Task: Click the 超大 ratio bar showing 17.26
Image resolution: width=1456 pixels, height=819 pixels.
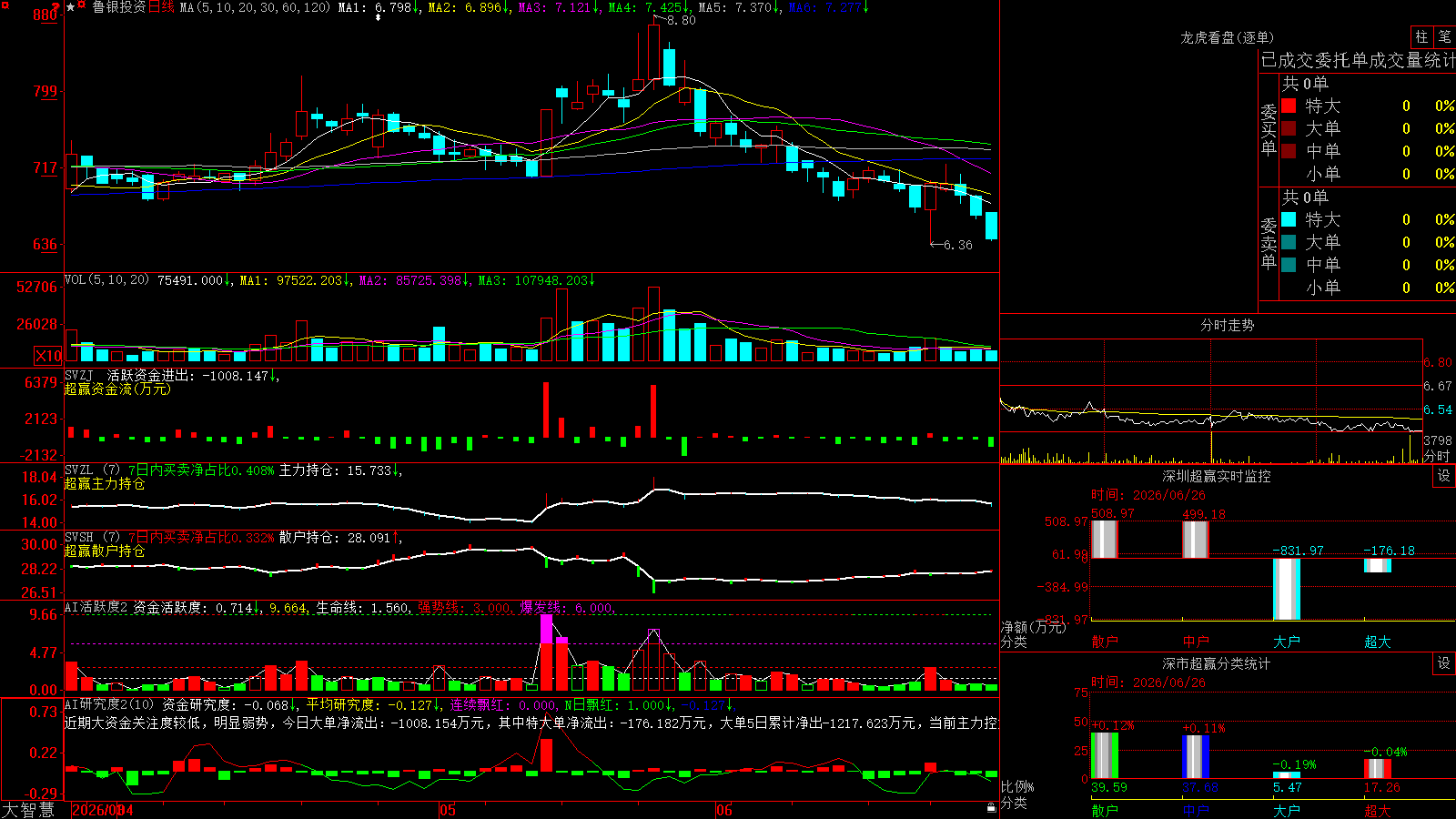Action: (x=1377, y=768)
